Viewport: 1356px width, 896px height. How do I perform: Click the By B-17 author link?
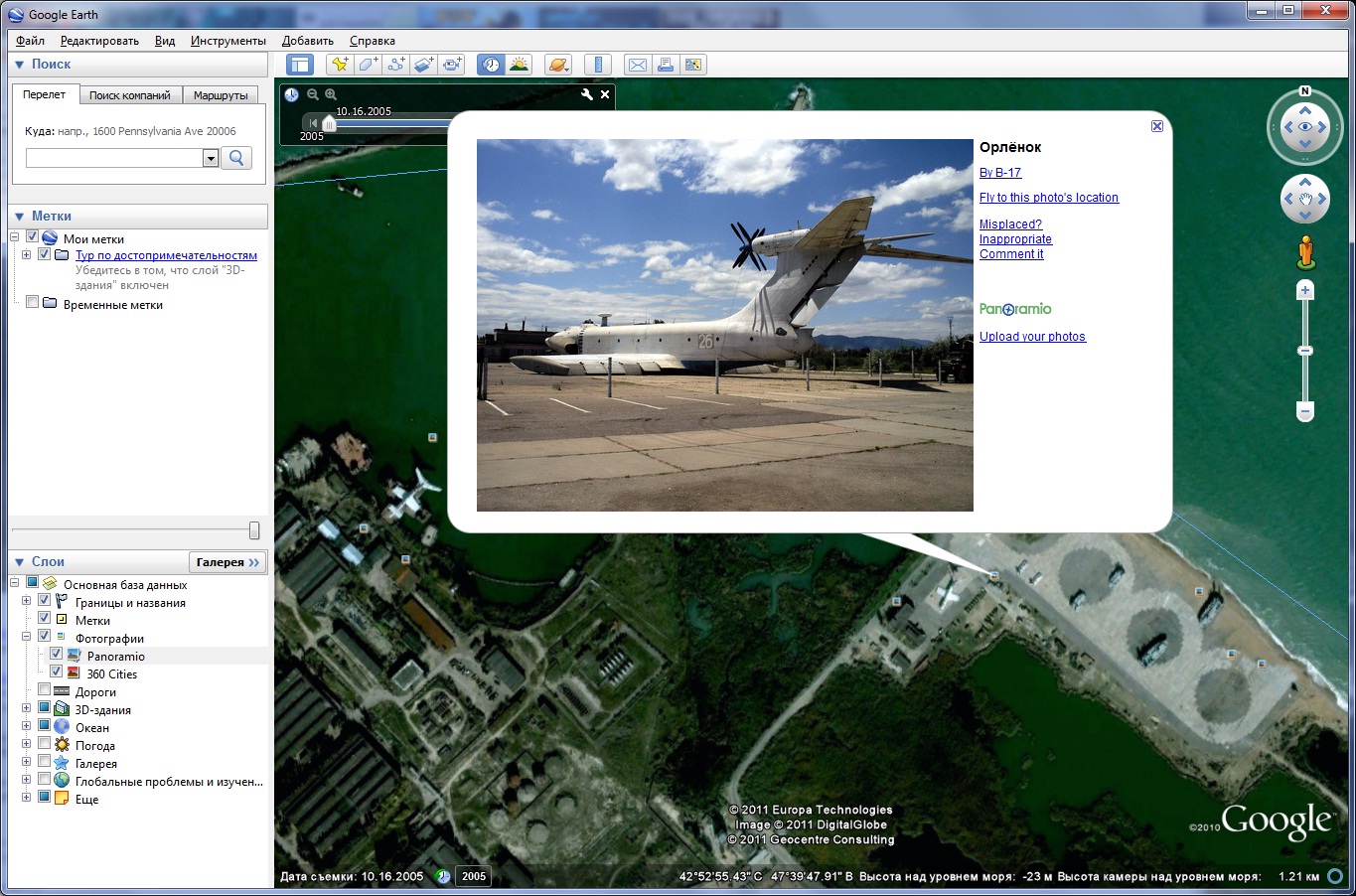(x=1000, y=173)
